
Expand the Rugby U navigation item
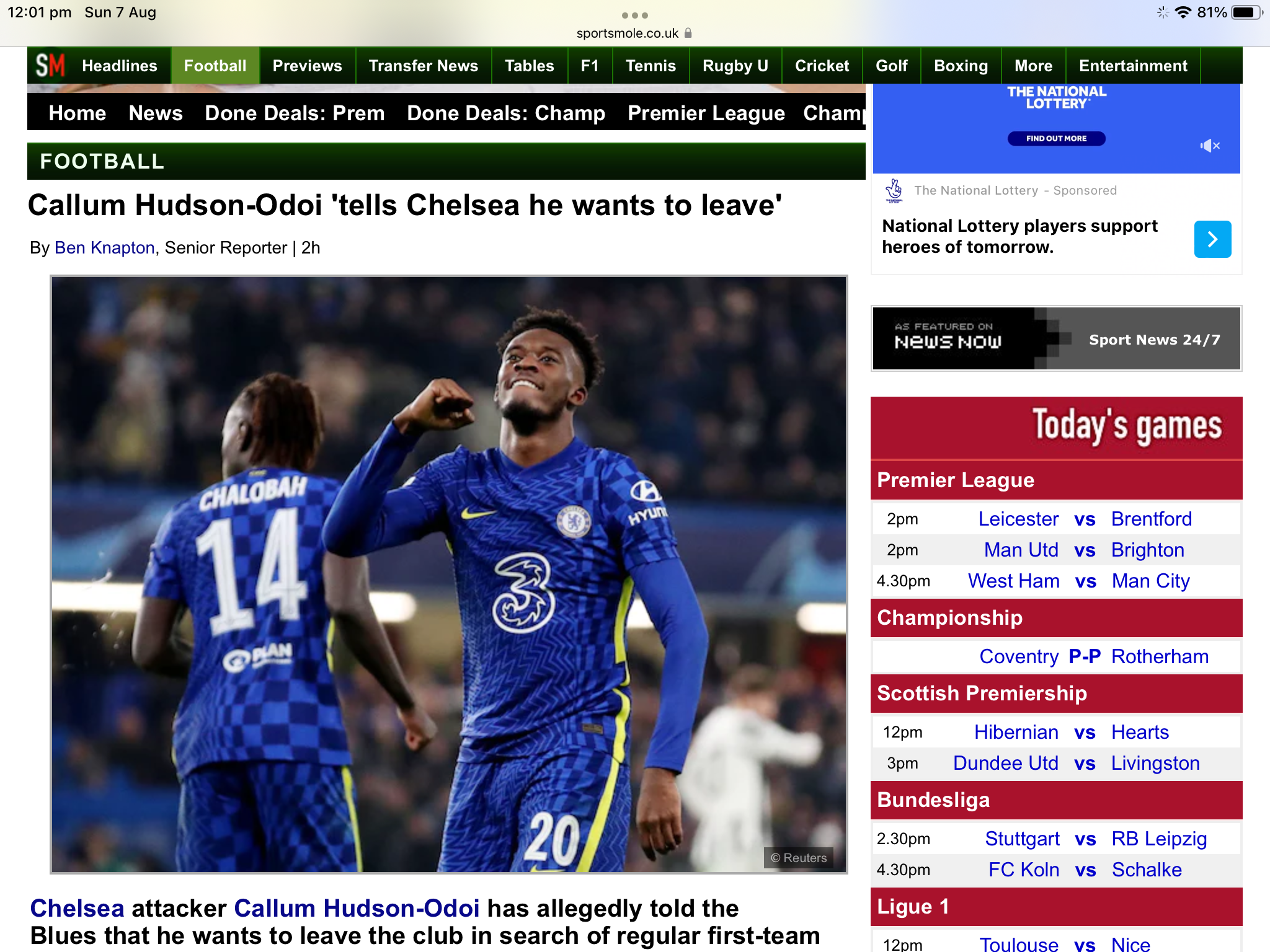click(x=735, y=66)
